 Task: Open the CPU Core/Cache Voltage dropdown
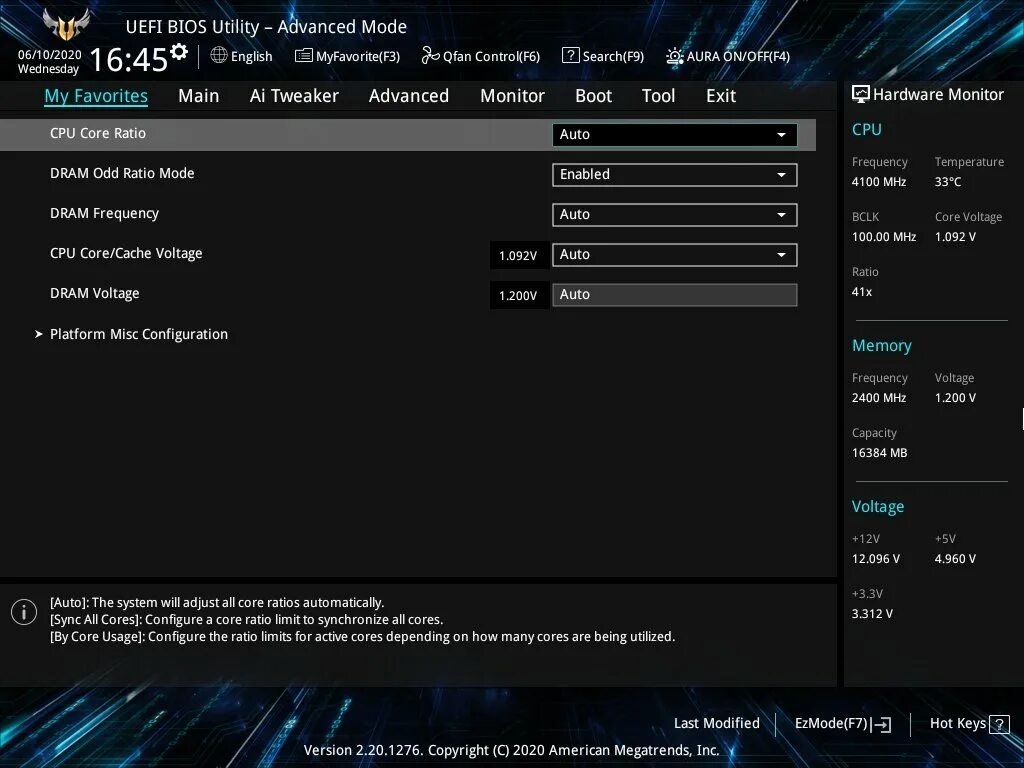pos(675,255)
